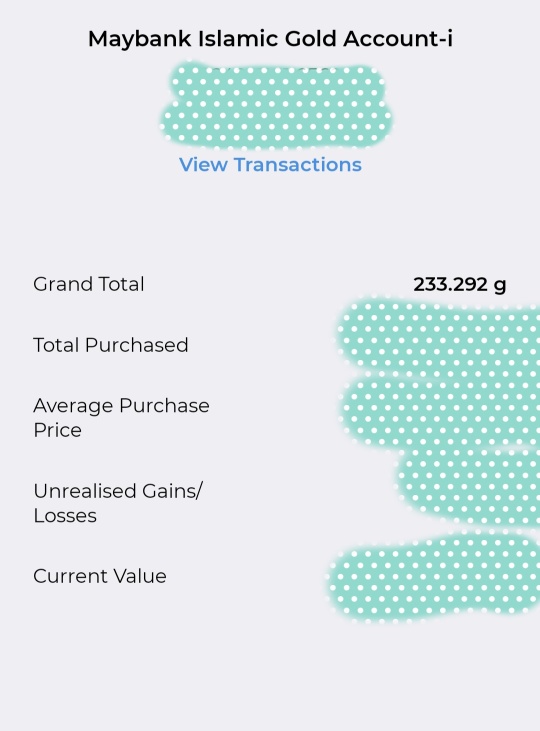Tap the word "Losses" below Unrealised Gains/

(65, 516)
